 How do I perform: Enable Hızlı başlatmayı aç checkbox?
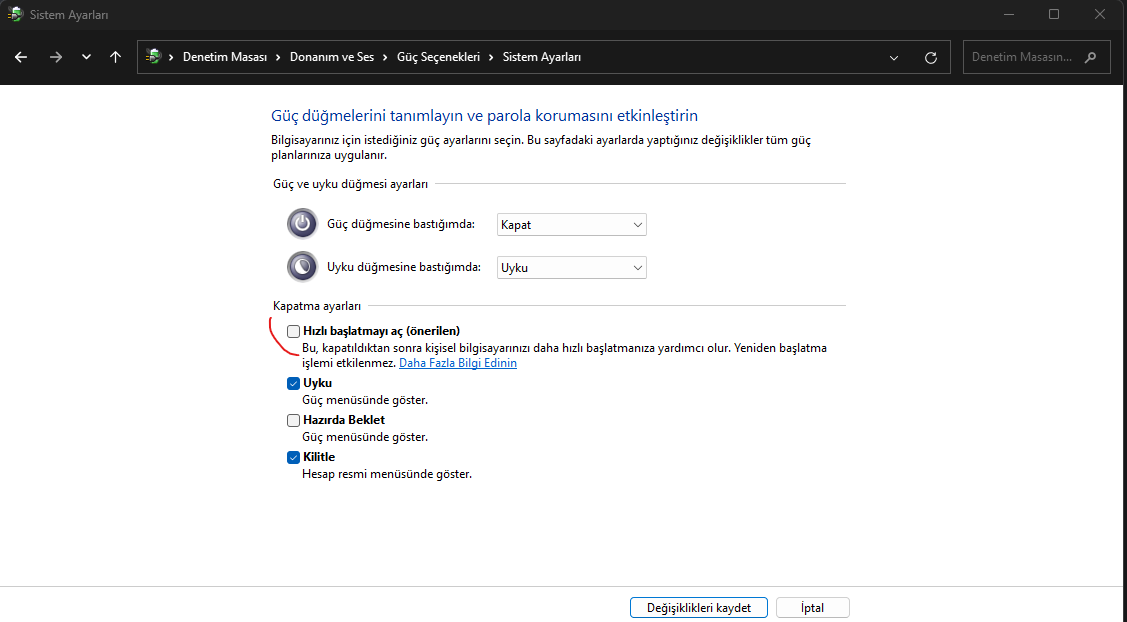293,331
